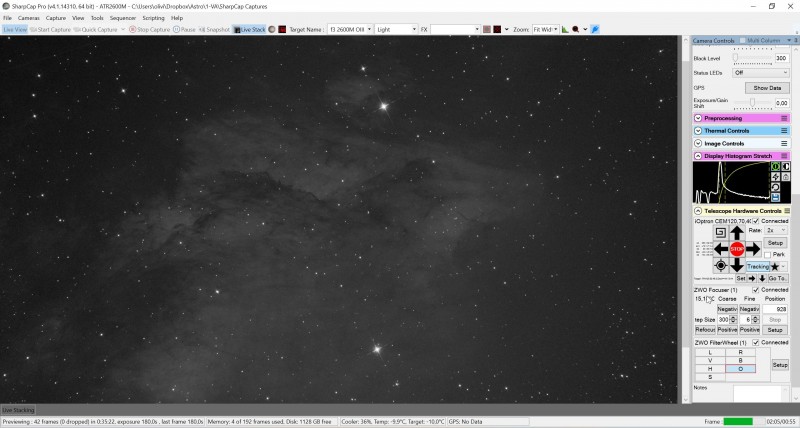Click the magnifier icon in the toolbar
The width and height of the screenshot is (800, 428).
tap(576, 30)
